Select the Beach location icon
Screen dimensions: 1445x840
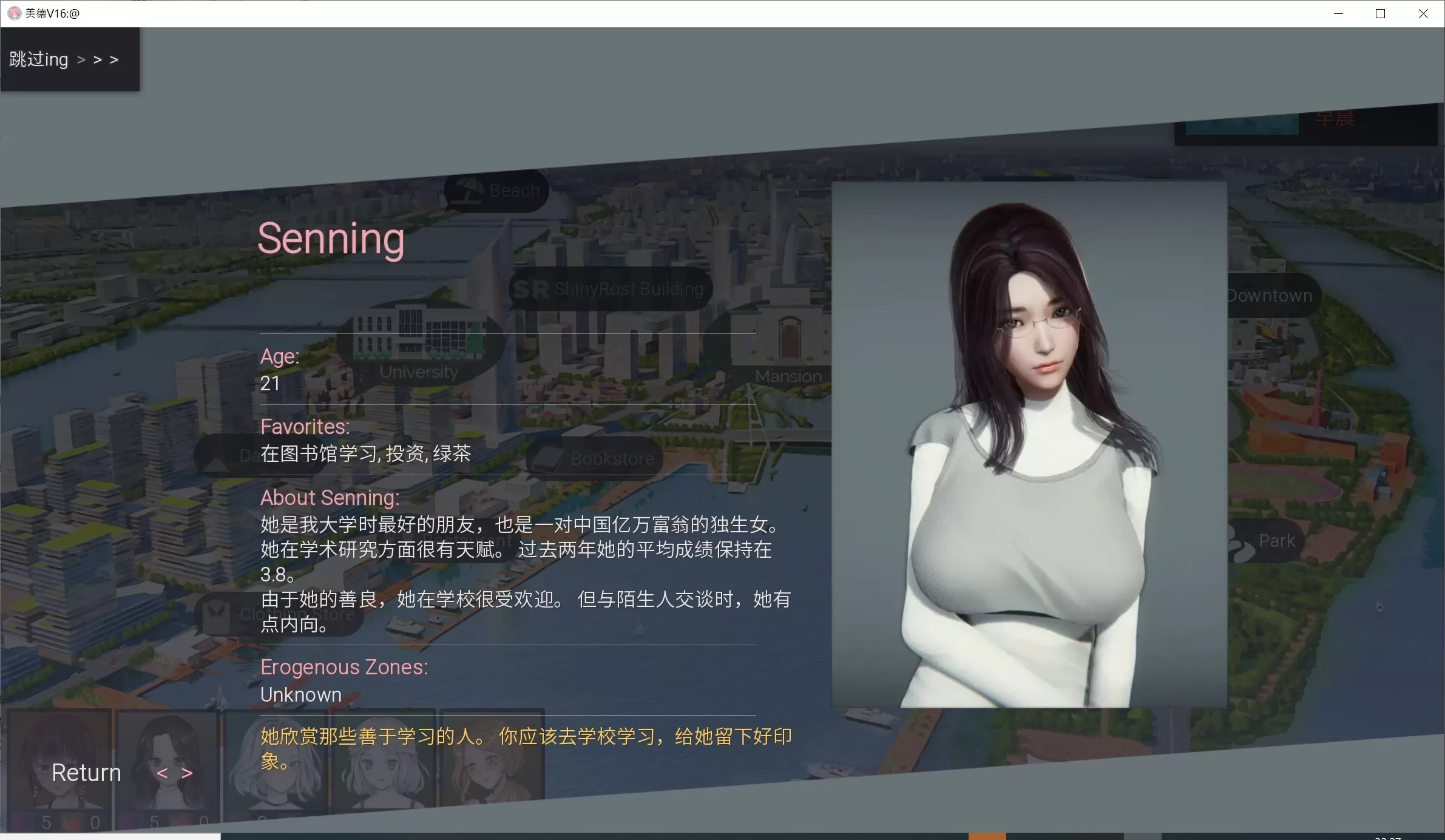pos(496,191)
